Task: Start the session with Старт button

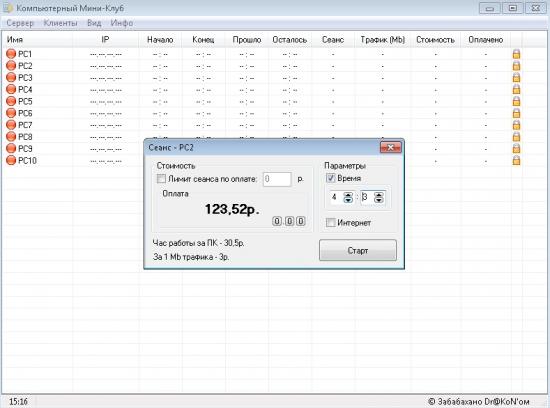Action: pyautogui.click(x=358, y=250)
